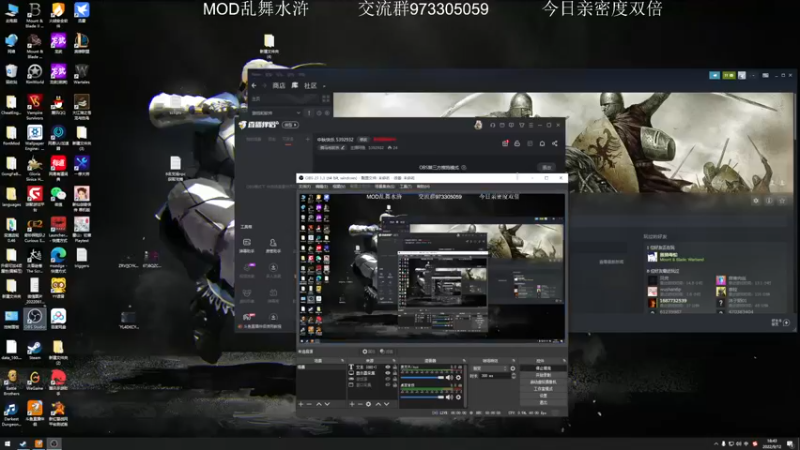The height and width of the screenshot is (450, 800).
Task: Pop out the Sources dock panel
Action: 394,361
